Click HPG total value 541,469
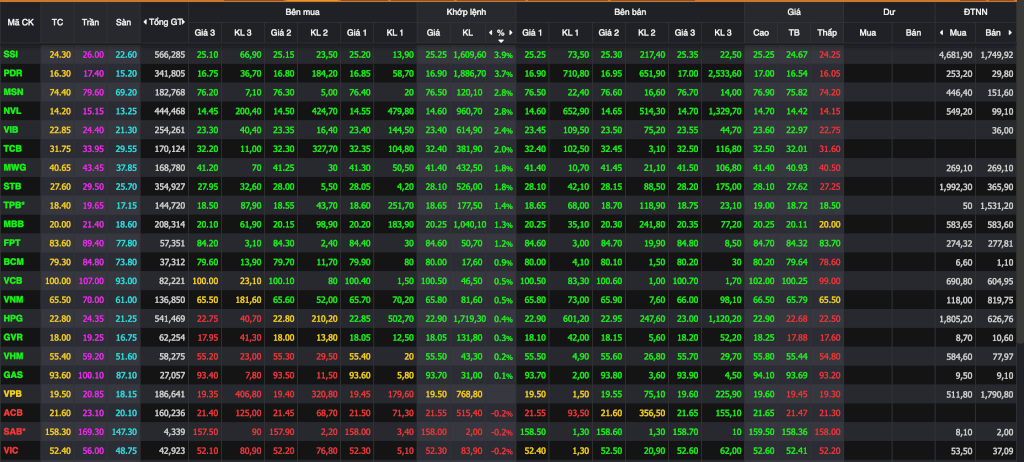Viewport: 1024px width, 462px height. [170, 319]
